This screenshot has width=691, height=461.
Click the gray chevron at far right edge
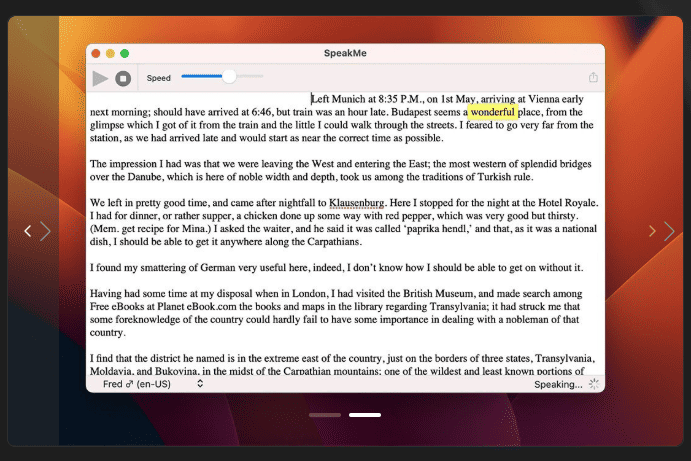click(669, 231)
